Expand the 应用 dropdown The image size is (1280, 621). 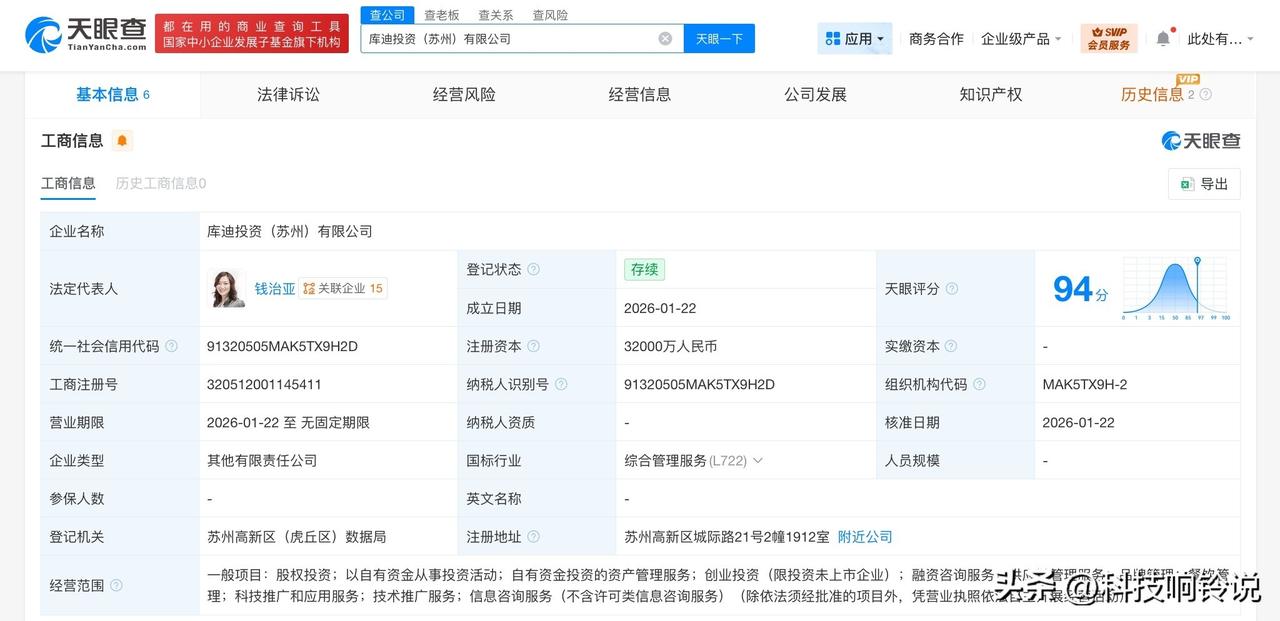pyautogui.click(x=854, y=37)
